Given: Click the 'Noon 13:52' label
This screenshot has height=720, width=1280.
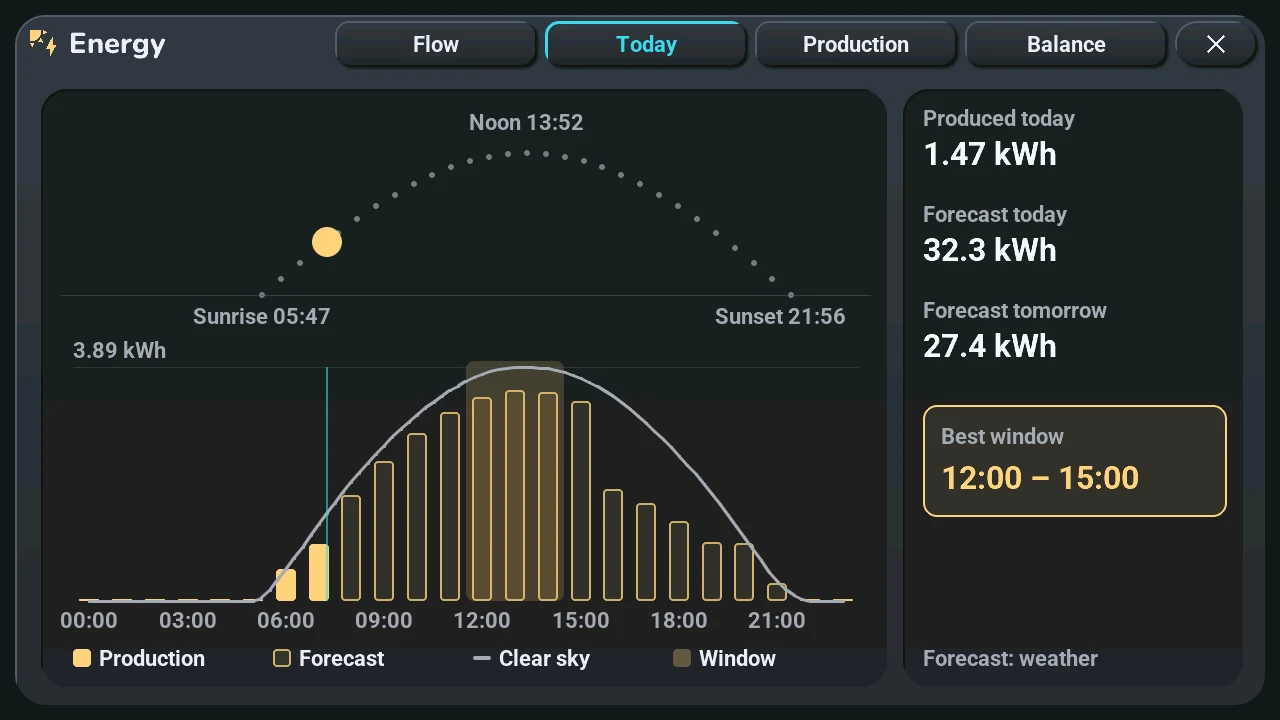Looking at the screenshot, I should [x=526, y=122].
